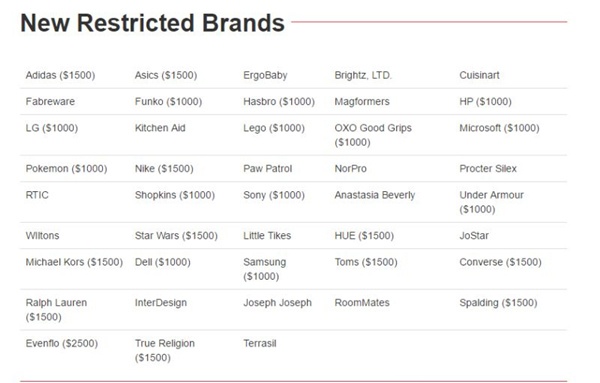
Task: Select ErgoBaby in the brand table
Action: pos(265,75)
